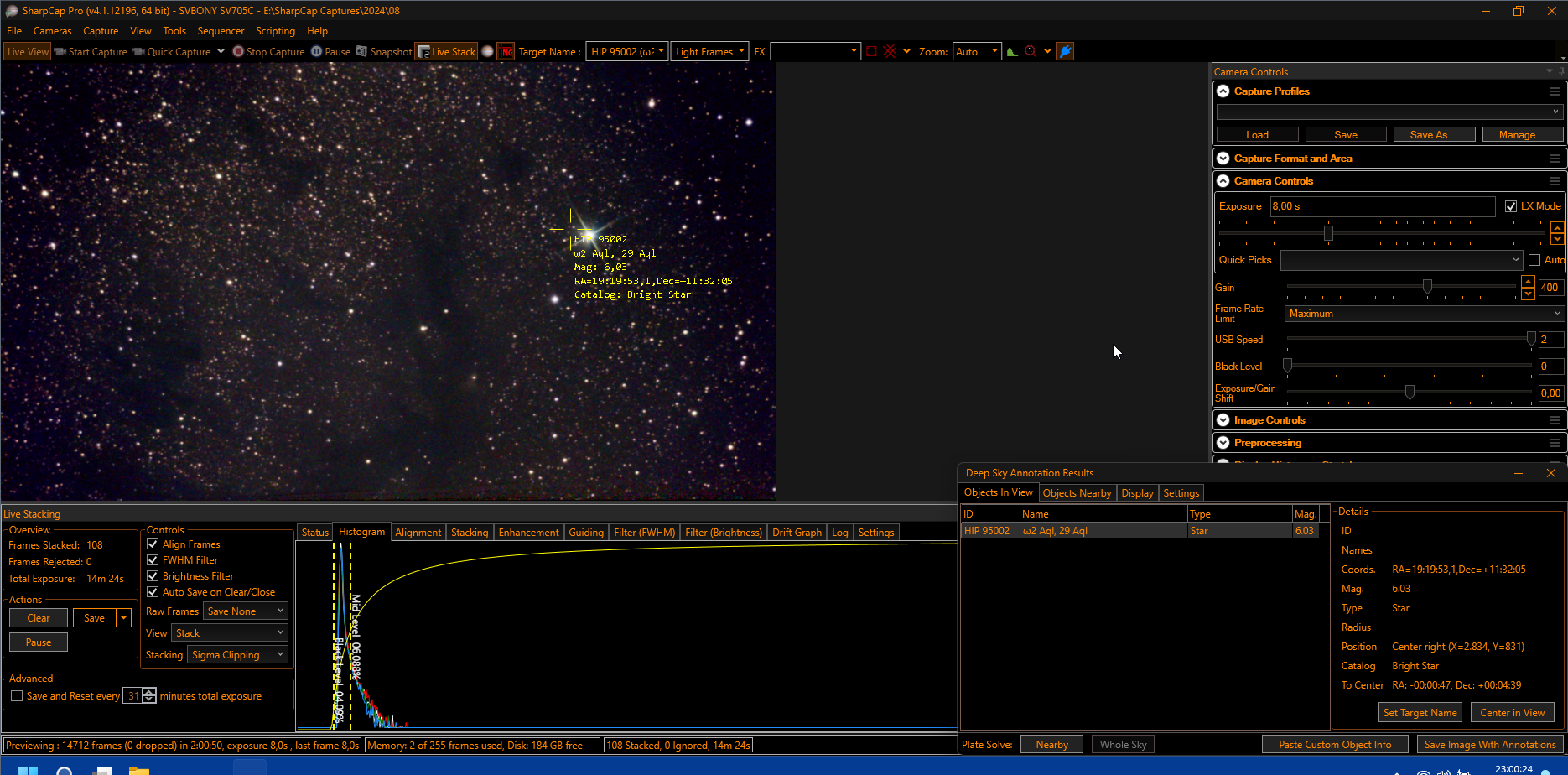Enable the Auto exposure checkbox
The image size is (1568, 775).
tap(1534, 260)
